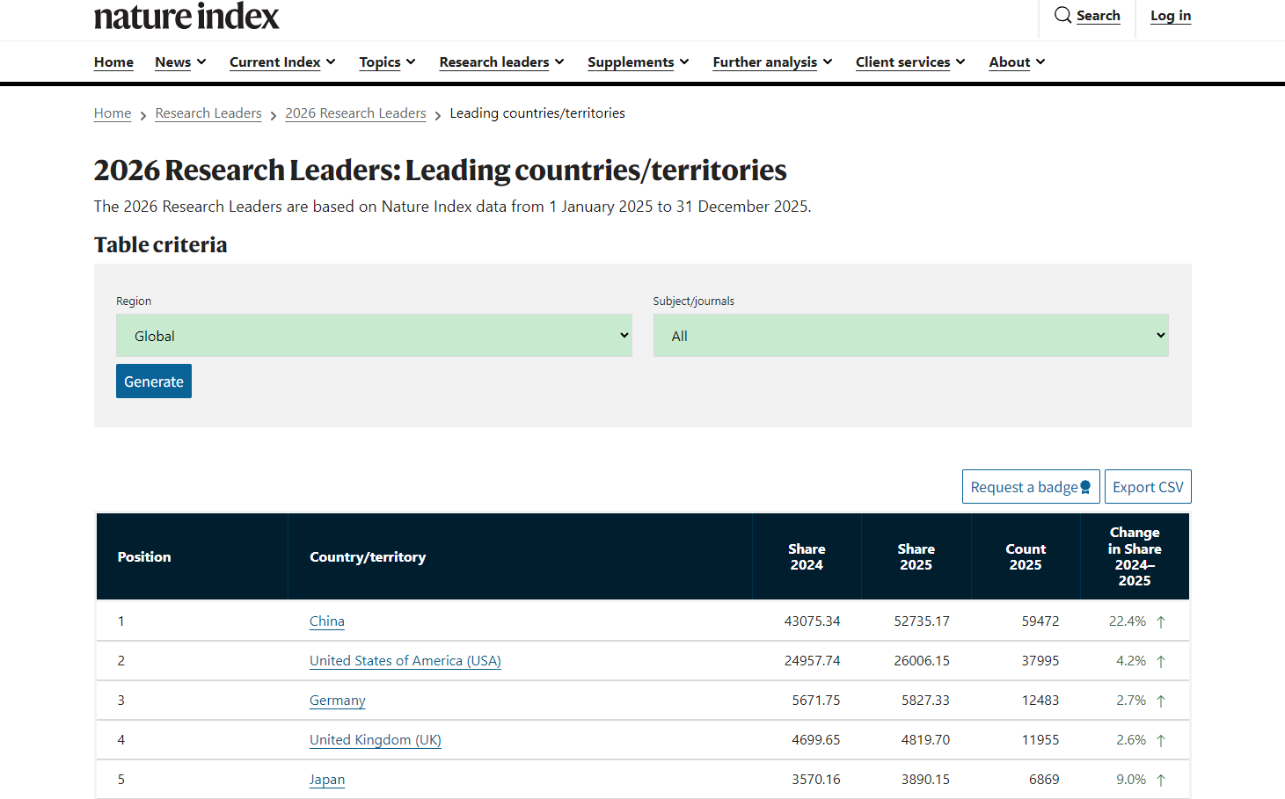Click Germany's Share 2025 value 5827.33
1285x799 pixels.
click(926, 701)
